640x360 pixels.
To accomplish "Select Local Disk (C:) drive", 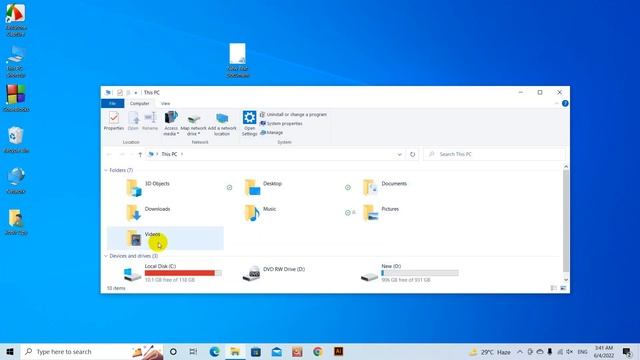I will (165, 273).
